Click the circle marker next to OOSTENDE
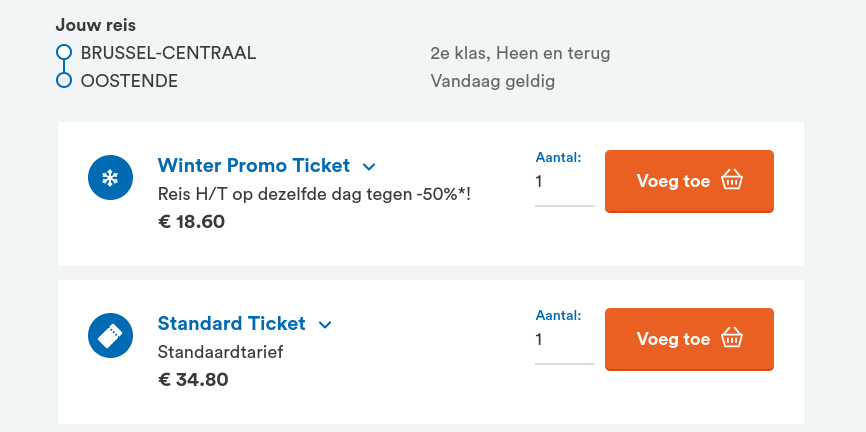Screen dimensions: 866x432 coord(64,80)
